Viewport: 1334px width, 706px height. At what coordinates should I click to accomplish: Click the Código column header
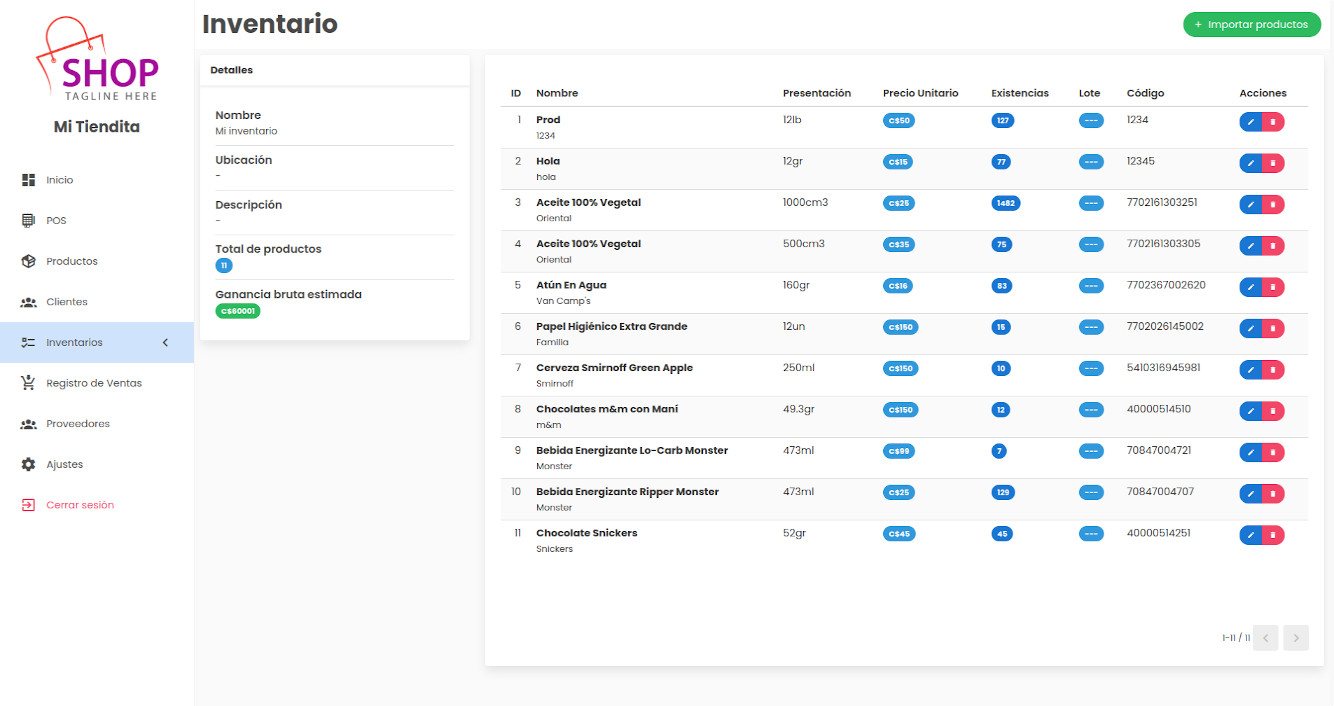point(1145,93)
